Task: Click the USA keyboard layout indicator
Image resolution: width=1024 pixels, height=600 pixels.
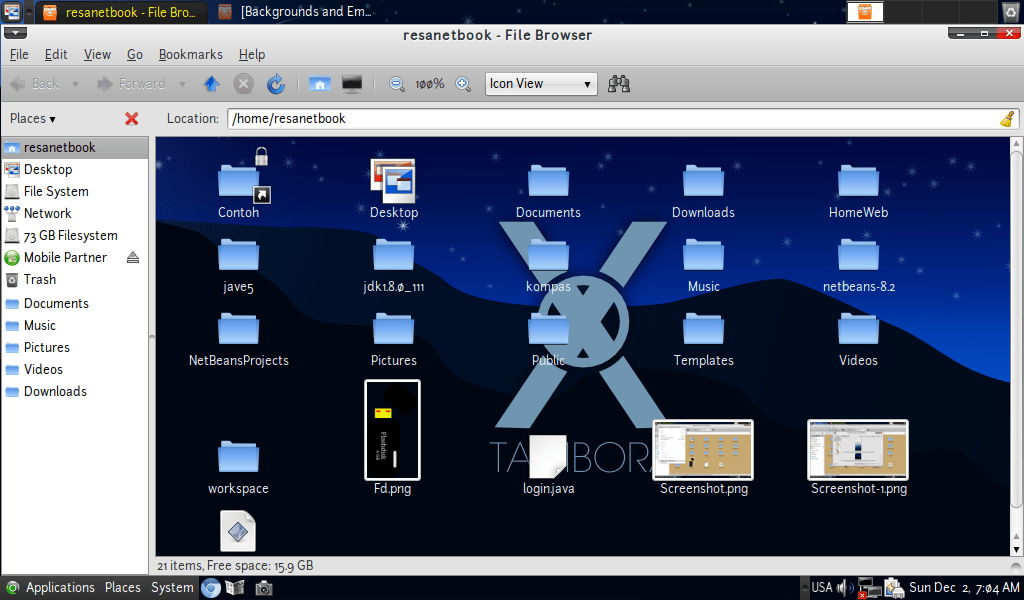Action: click(821, 587)
